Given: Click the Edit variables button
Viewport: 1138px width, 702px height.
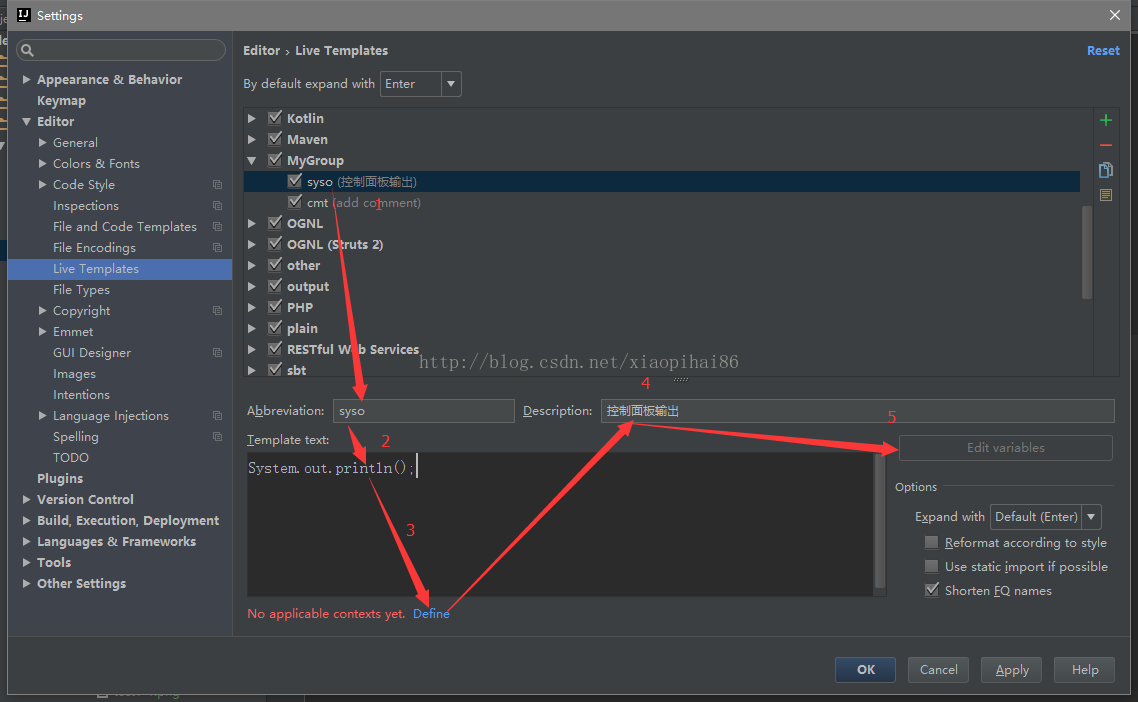Looking at the screenshot, I should click(x=1005, y=448).
